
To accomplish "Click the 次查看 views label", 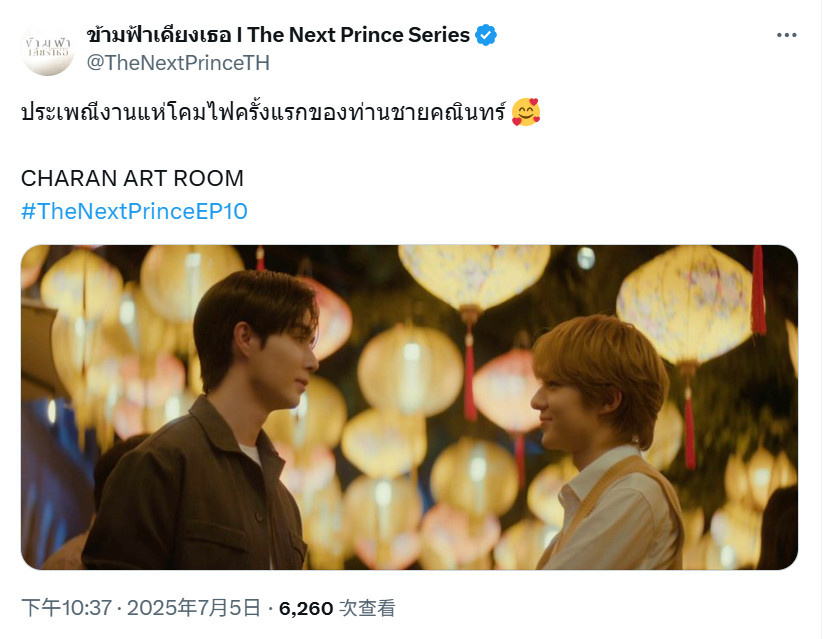I will [x=367, y=608].
